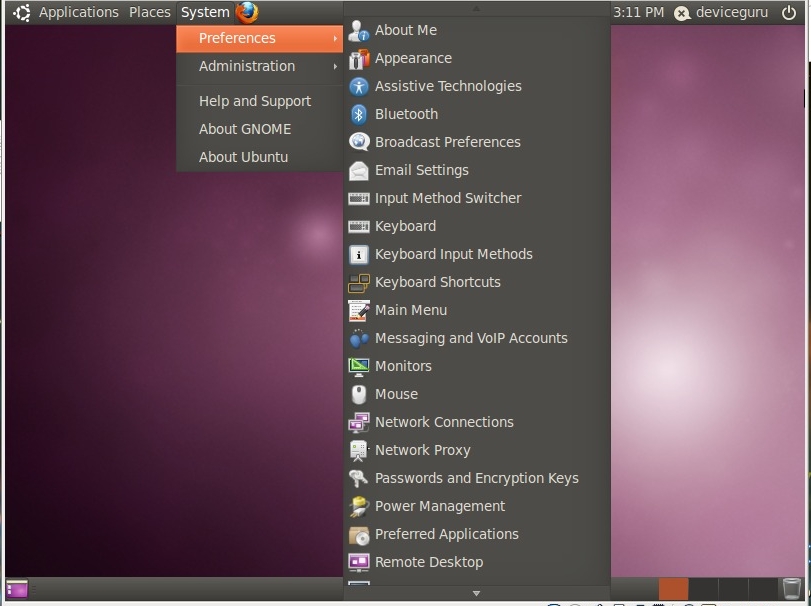Choose Keyboard Shortcuts label
This screenshot has width=811, height=606.
point(438,282)
